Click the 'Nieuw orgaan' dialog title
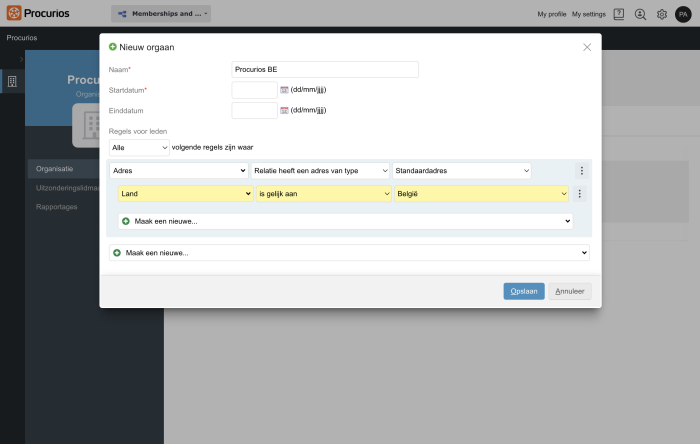 [x=146, y=47]
